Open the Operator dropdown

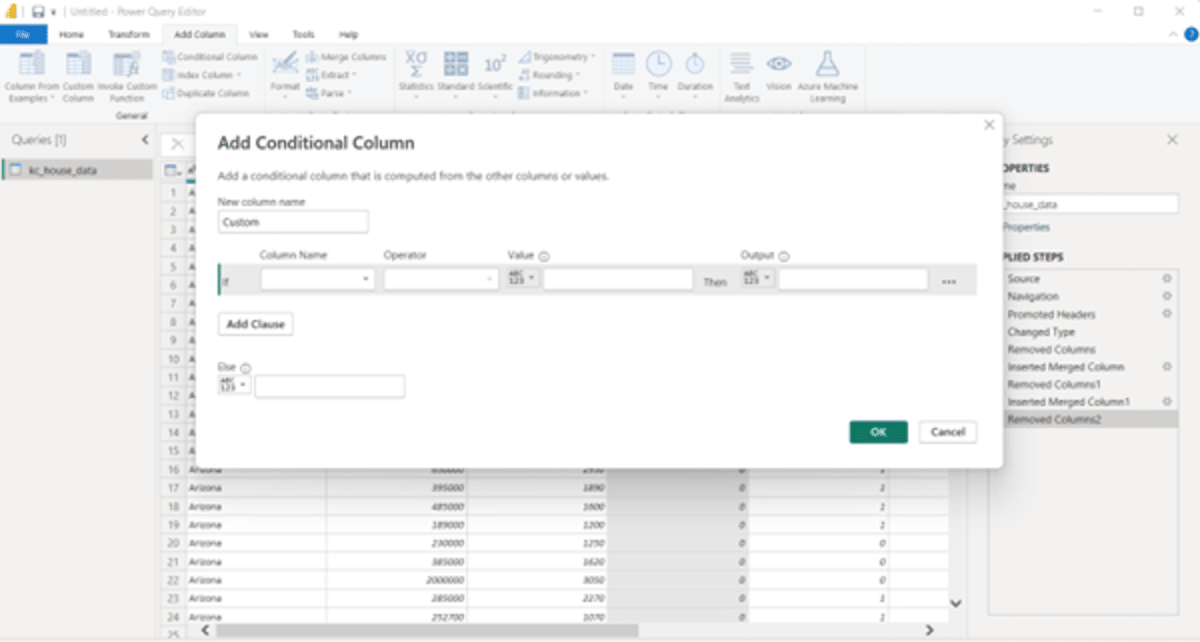(441, 279)
